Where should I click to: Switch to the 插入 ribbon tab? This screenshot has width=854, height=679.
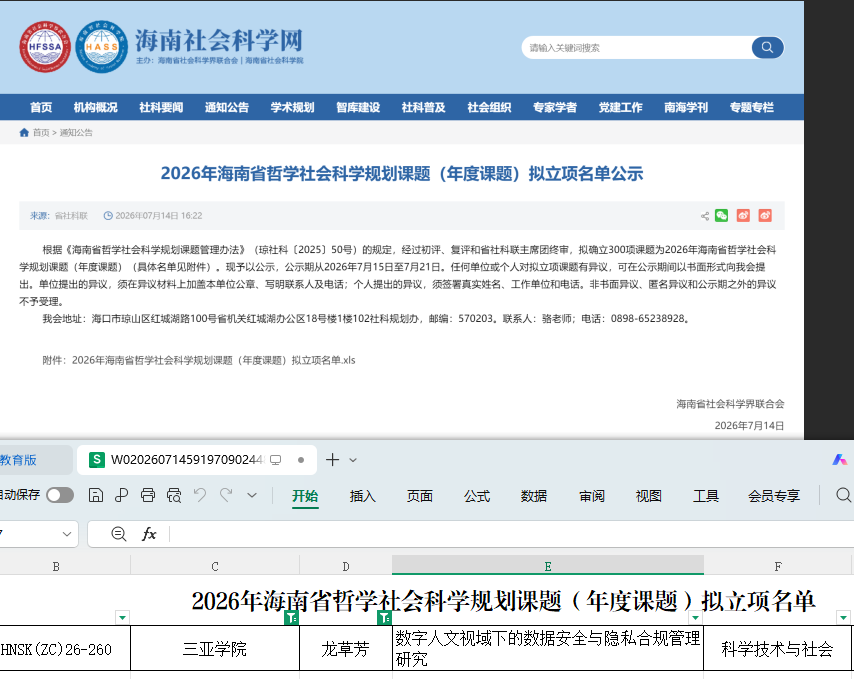[x=362, y=496]
